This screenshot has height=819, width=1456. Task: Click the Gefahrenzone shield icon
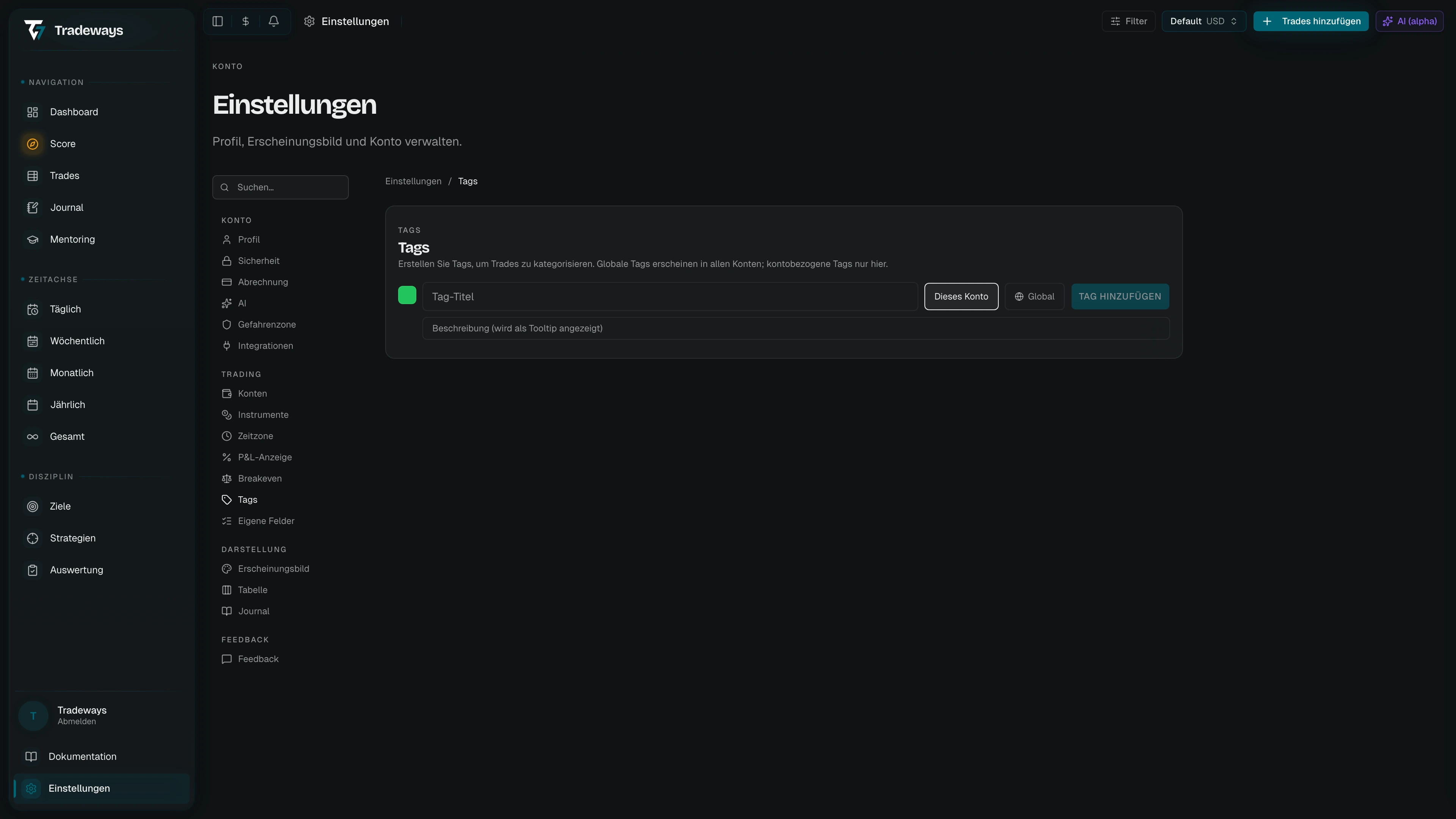pos(227,325)
